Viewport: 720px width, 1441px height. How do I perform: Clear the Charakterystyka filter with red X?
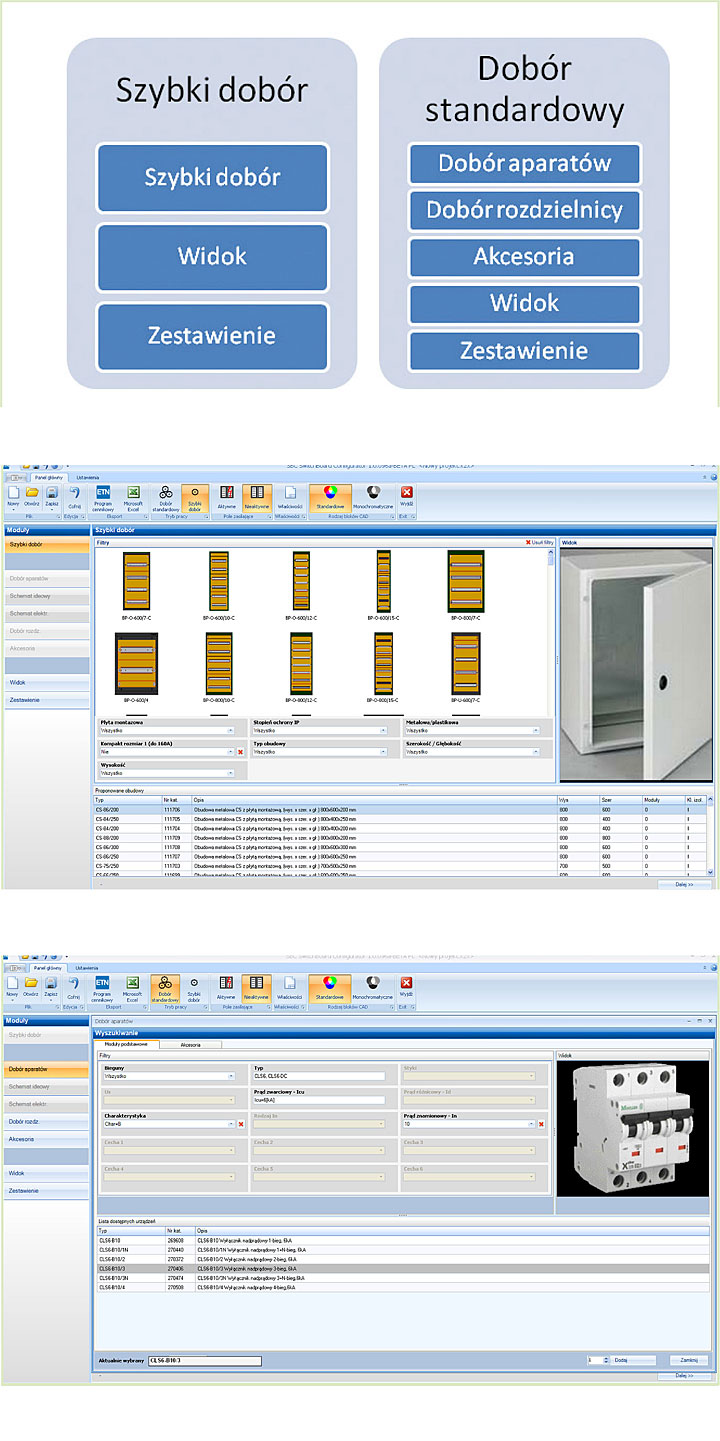(241, 1124)
